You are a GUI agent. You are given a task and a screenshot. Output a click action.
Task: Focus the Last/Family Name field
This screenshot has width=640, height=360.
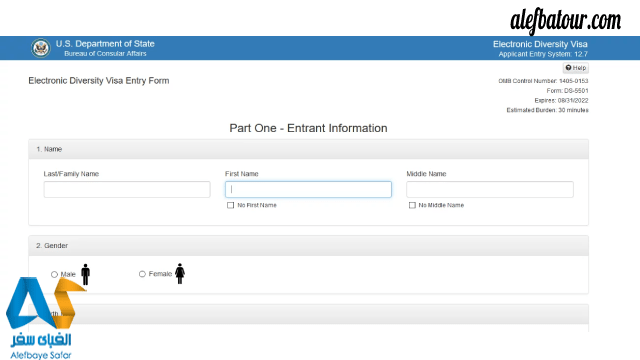127,189
